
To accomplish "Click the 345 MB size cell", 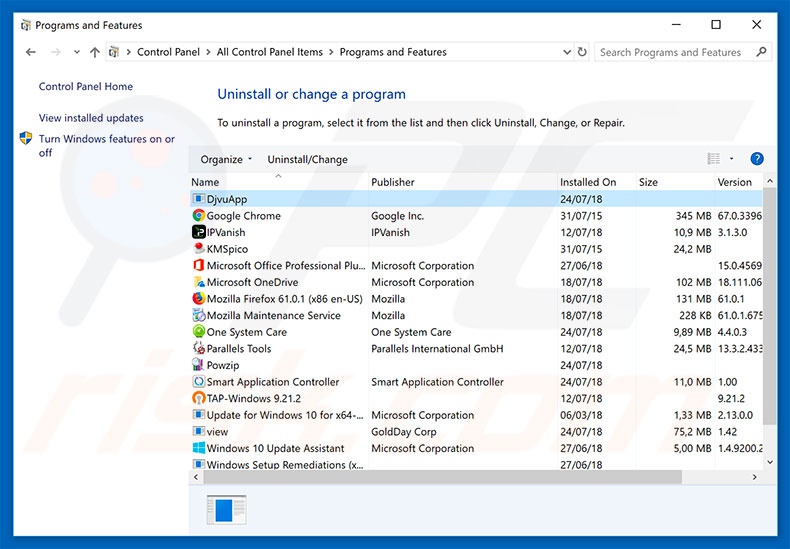I will pos(693,216).
